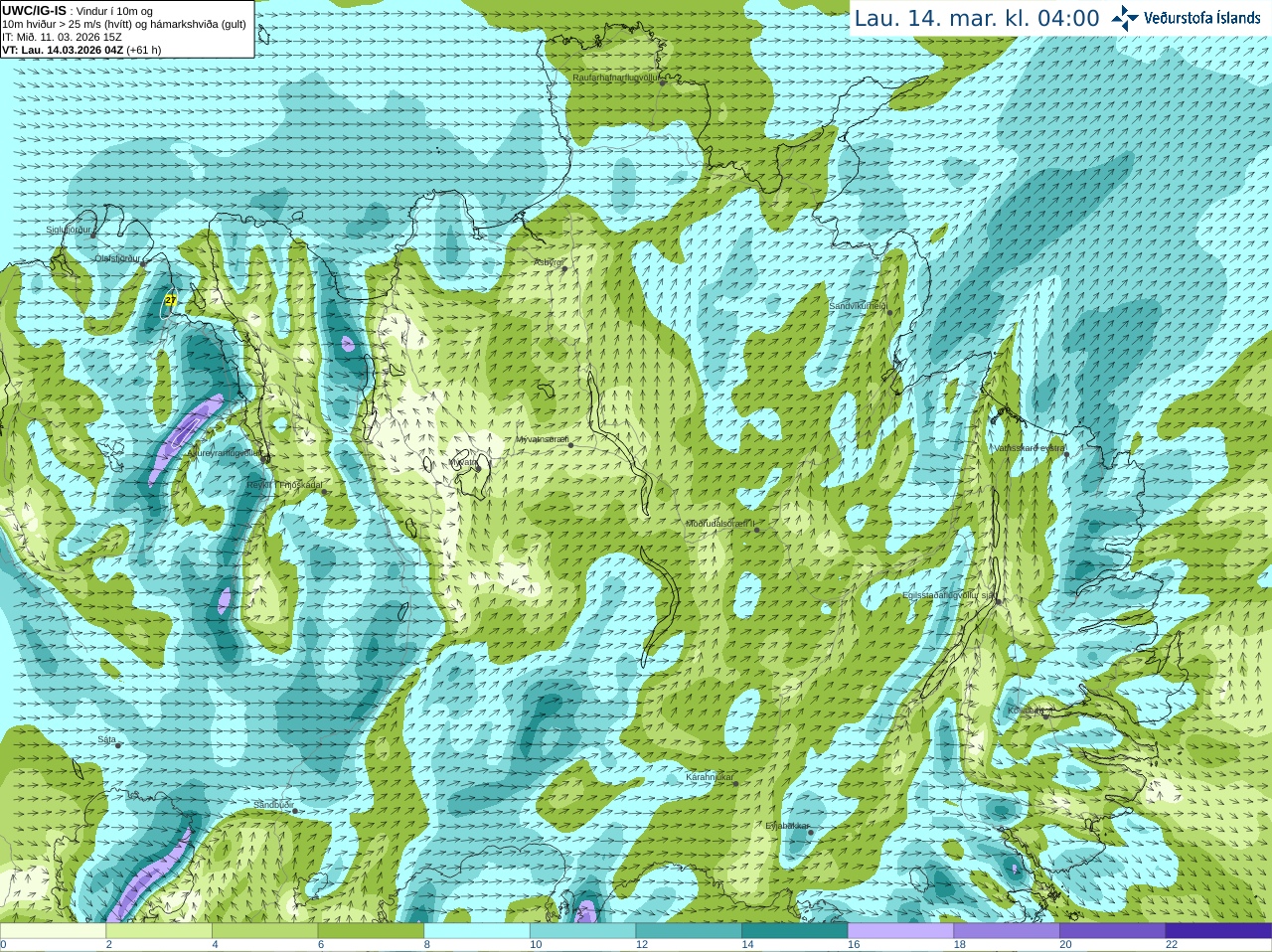Click the Veðurstofa Íslands logo icon
1272x952 pixels.
click(1125, 18)
